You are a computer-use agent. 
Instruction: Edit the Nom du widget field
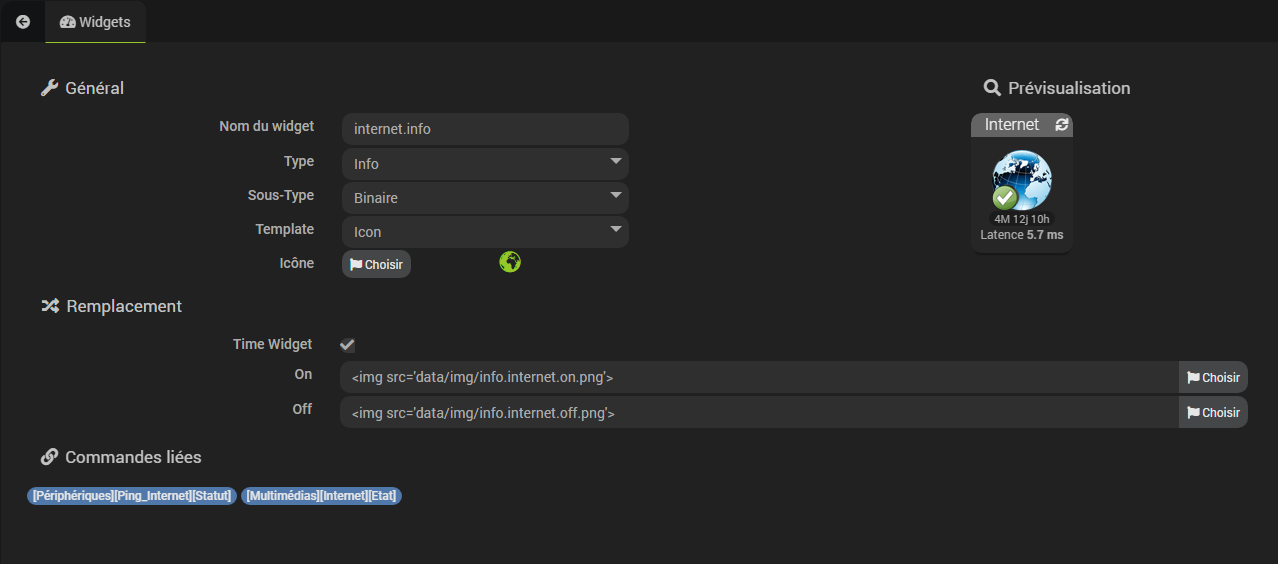click(485, 129)
